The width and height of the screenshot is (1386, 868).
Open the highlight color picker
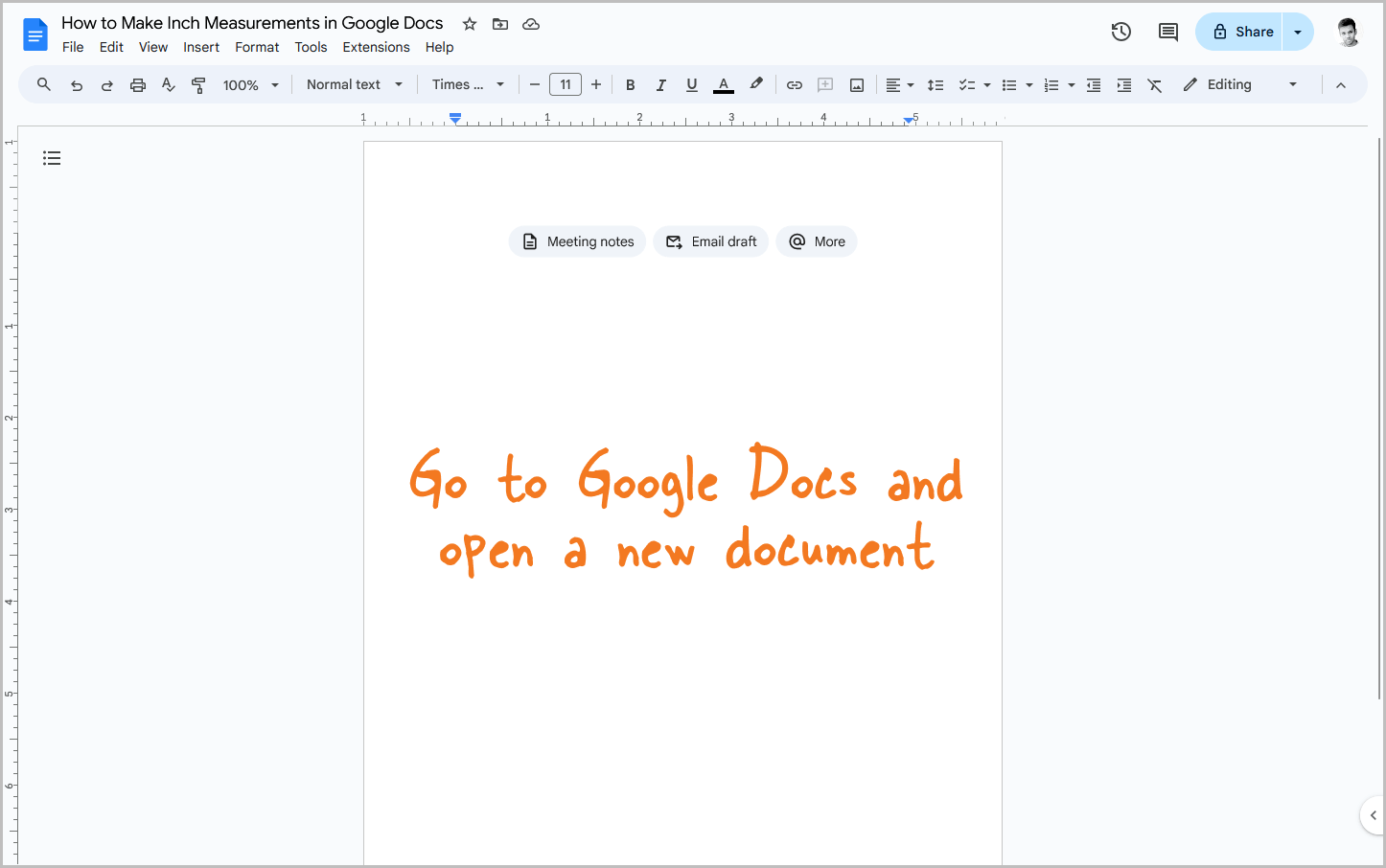tap(756, 85)
